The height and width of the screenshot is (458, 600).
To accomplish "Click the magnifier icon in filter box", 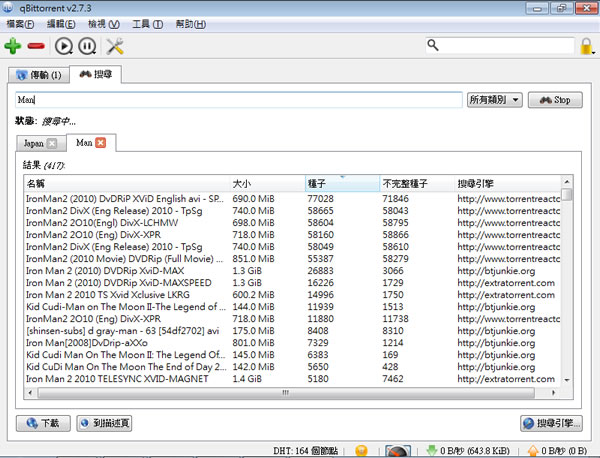I will tap(432, 45).
